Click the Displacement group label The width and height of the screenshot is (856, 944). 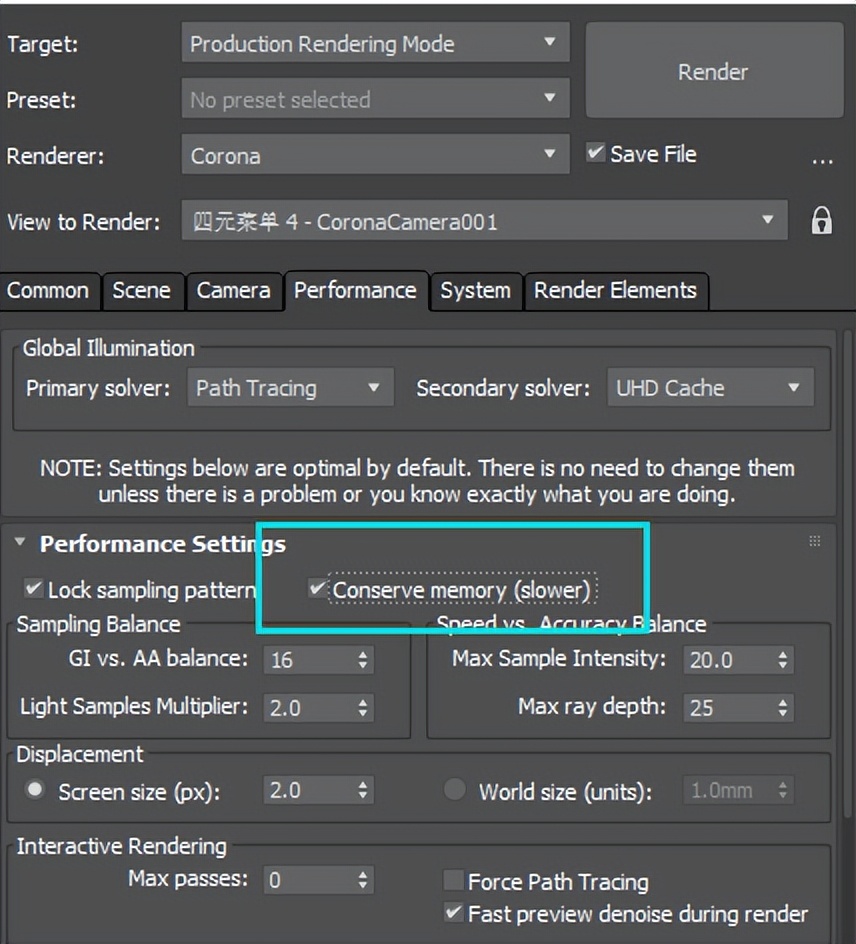[80, 754]
